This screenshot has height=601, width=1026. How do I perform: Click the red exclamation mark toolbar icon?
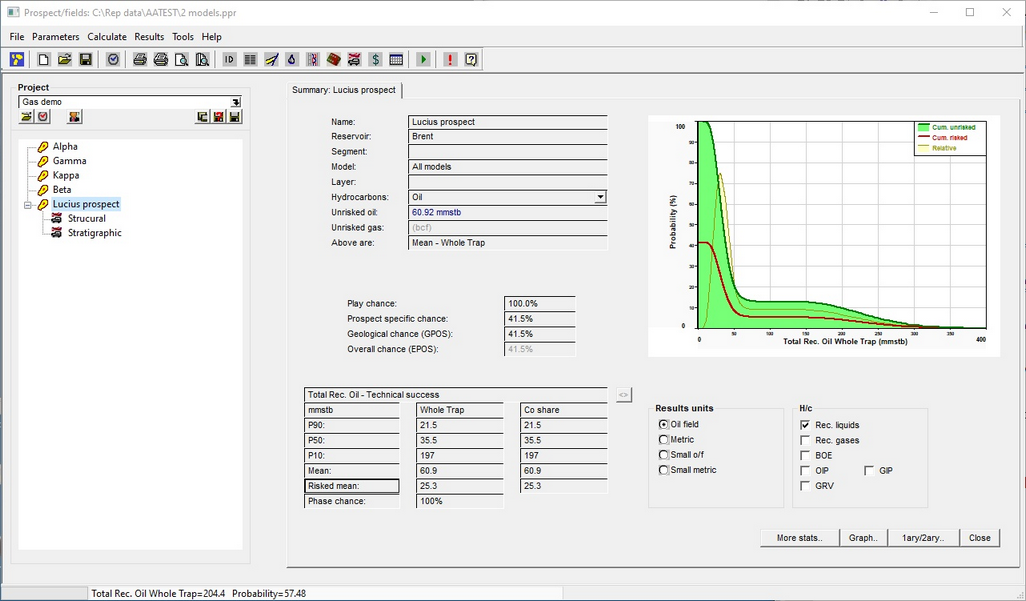[x=450, y=60]
